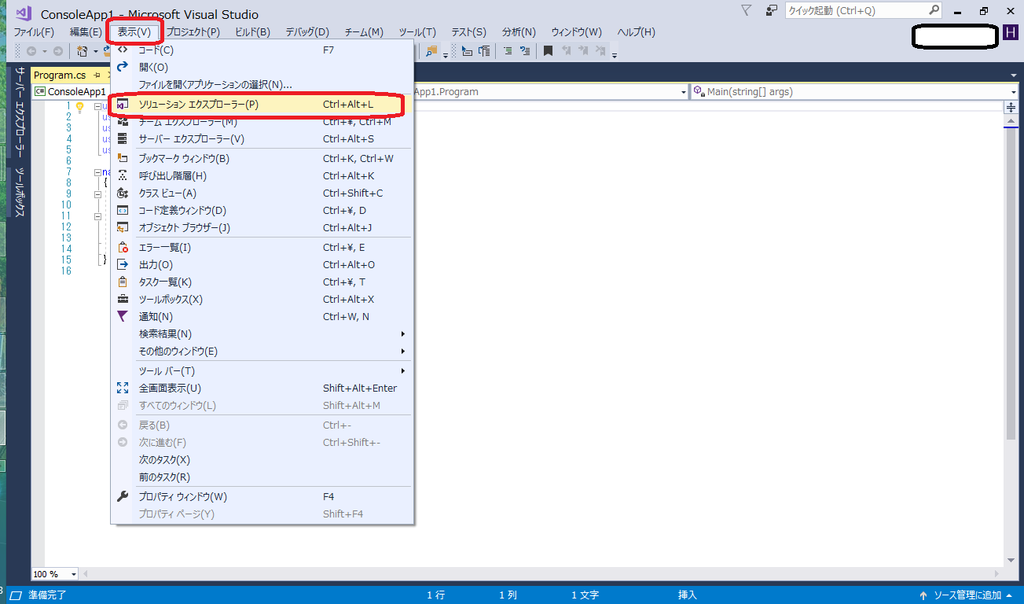Open the ConsoleApp1 project navigation dropdown

71,91
